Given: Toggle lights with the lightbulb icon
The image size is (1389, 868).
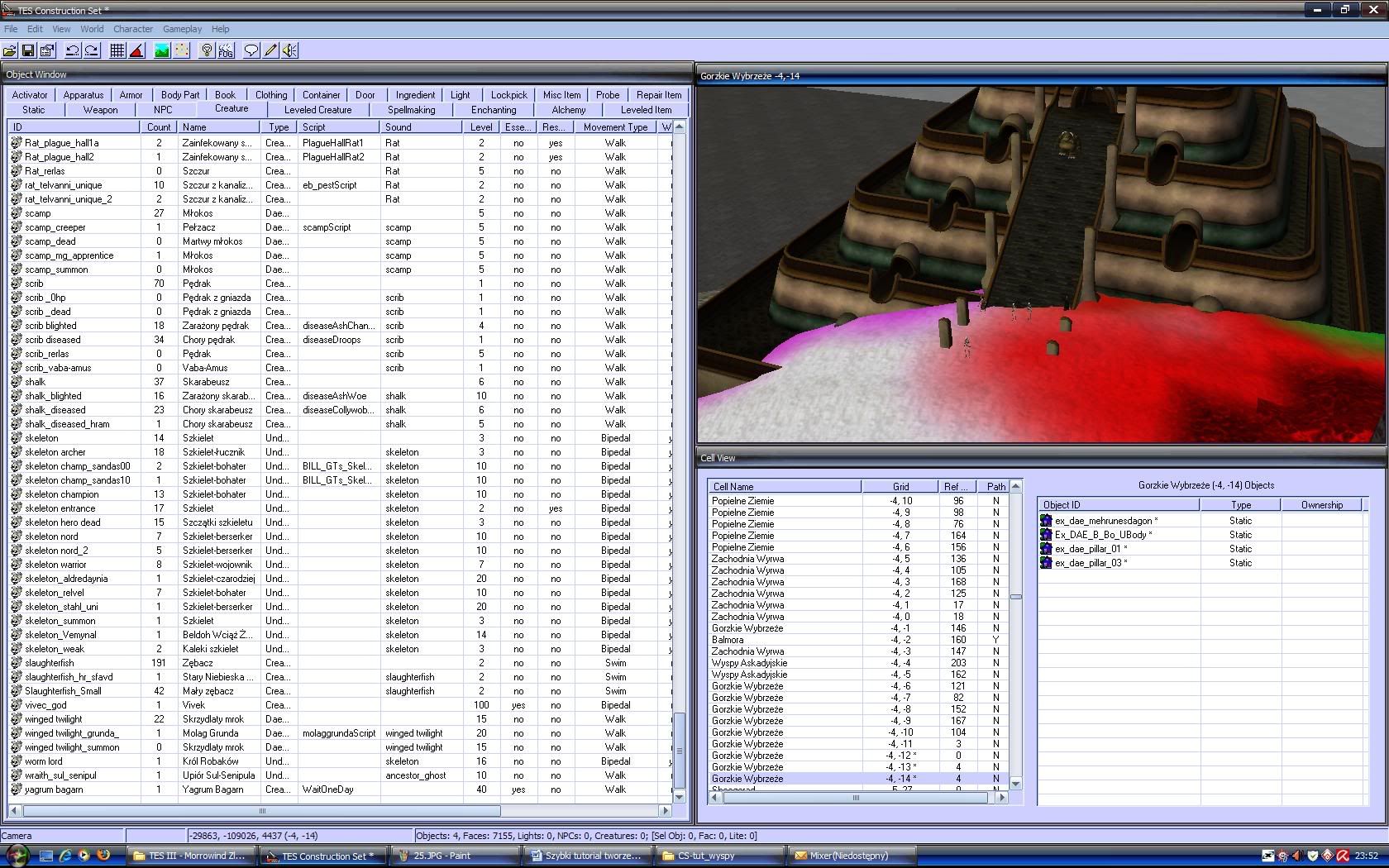Looking at the screenshot, I should click(x=207, y=50).
